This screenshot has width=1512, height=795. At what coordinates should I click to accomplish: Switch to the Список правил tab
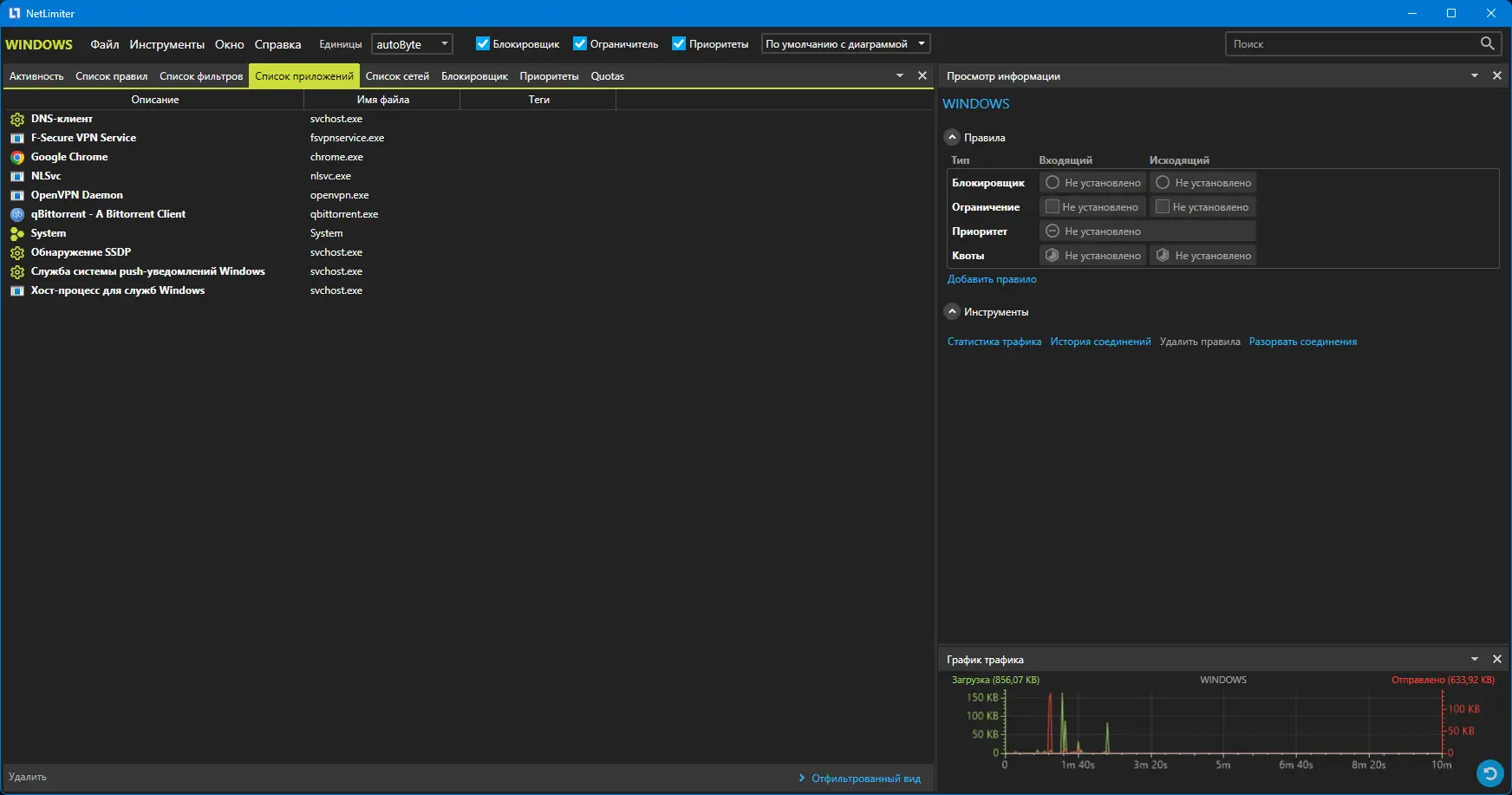click(111, 76)
